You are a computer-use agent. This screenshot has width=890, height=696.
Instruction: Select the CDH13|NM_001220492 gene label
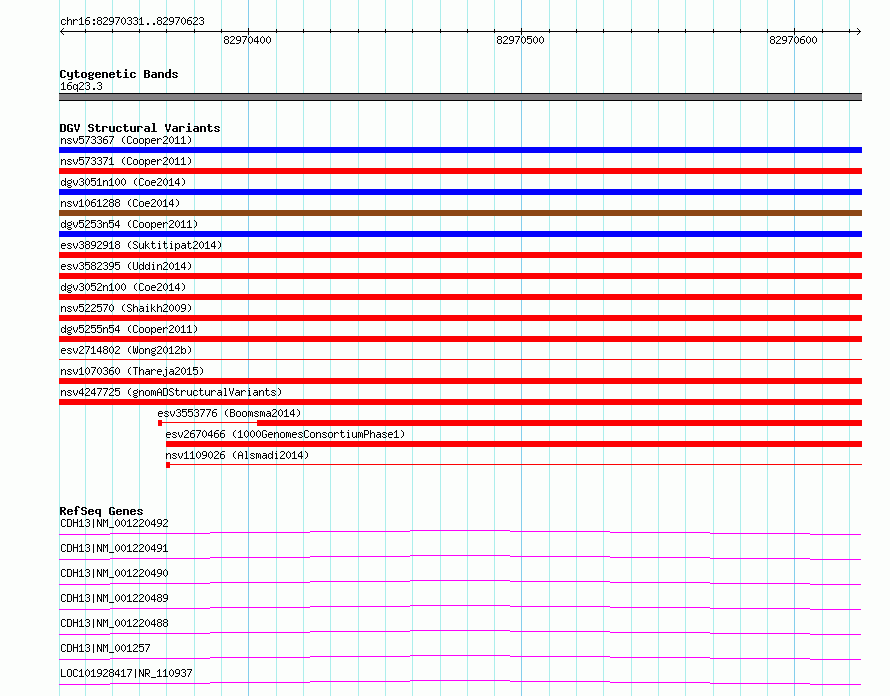tap(114, 523)
